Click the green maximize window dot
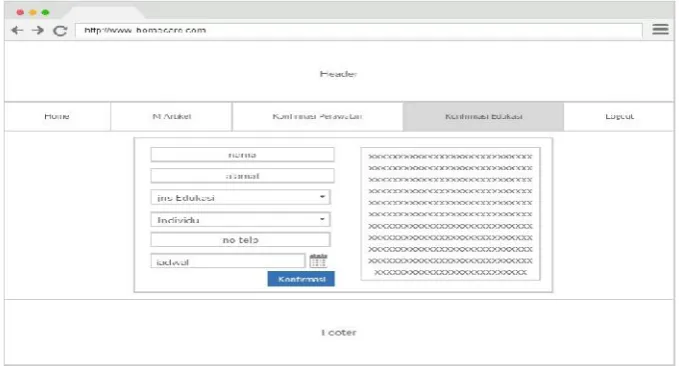The image size is (679, 366). (x=45, y=12)
